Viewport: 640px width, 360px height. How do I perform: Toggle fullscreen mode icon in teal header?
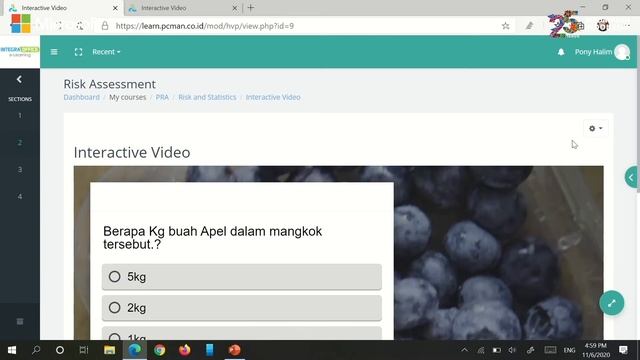pos(78,52)
